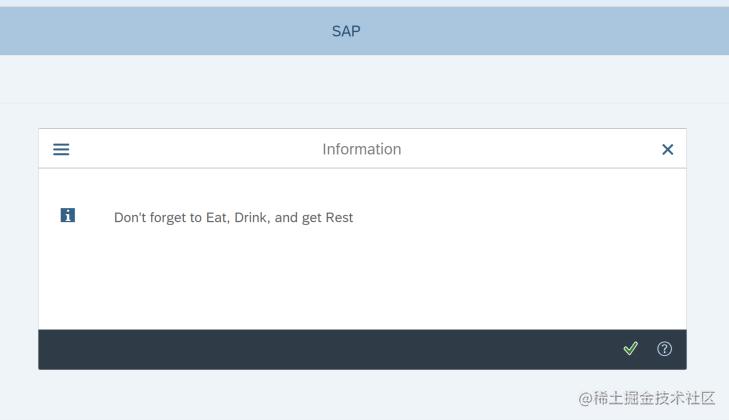729x420 pixels.
Task: Click the "Information" dialog title
Action: (x=362, y=149)
